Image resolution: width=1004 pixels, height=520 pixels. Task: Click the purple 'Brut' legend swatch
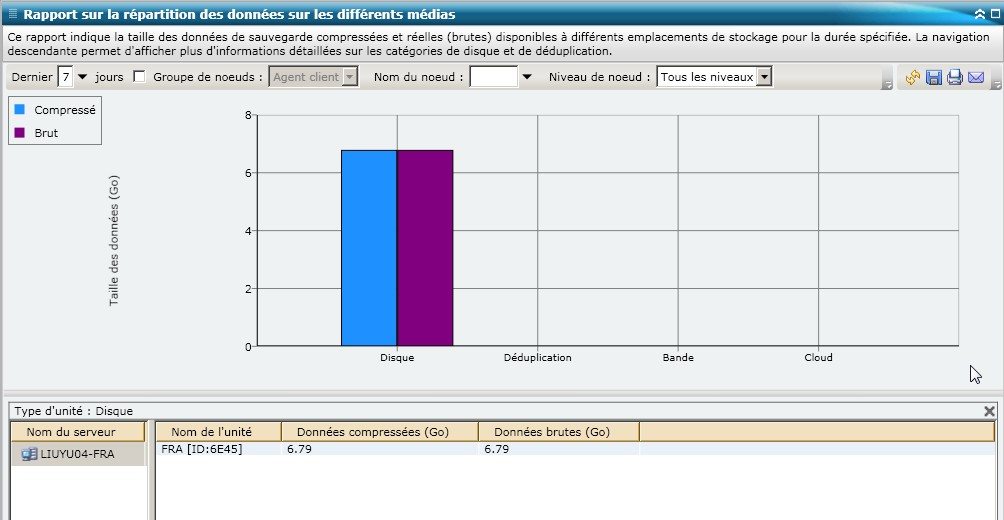[20, 133]
